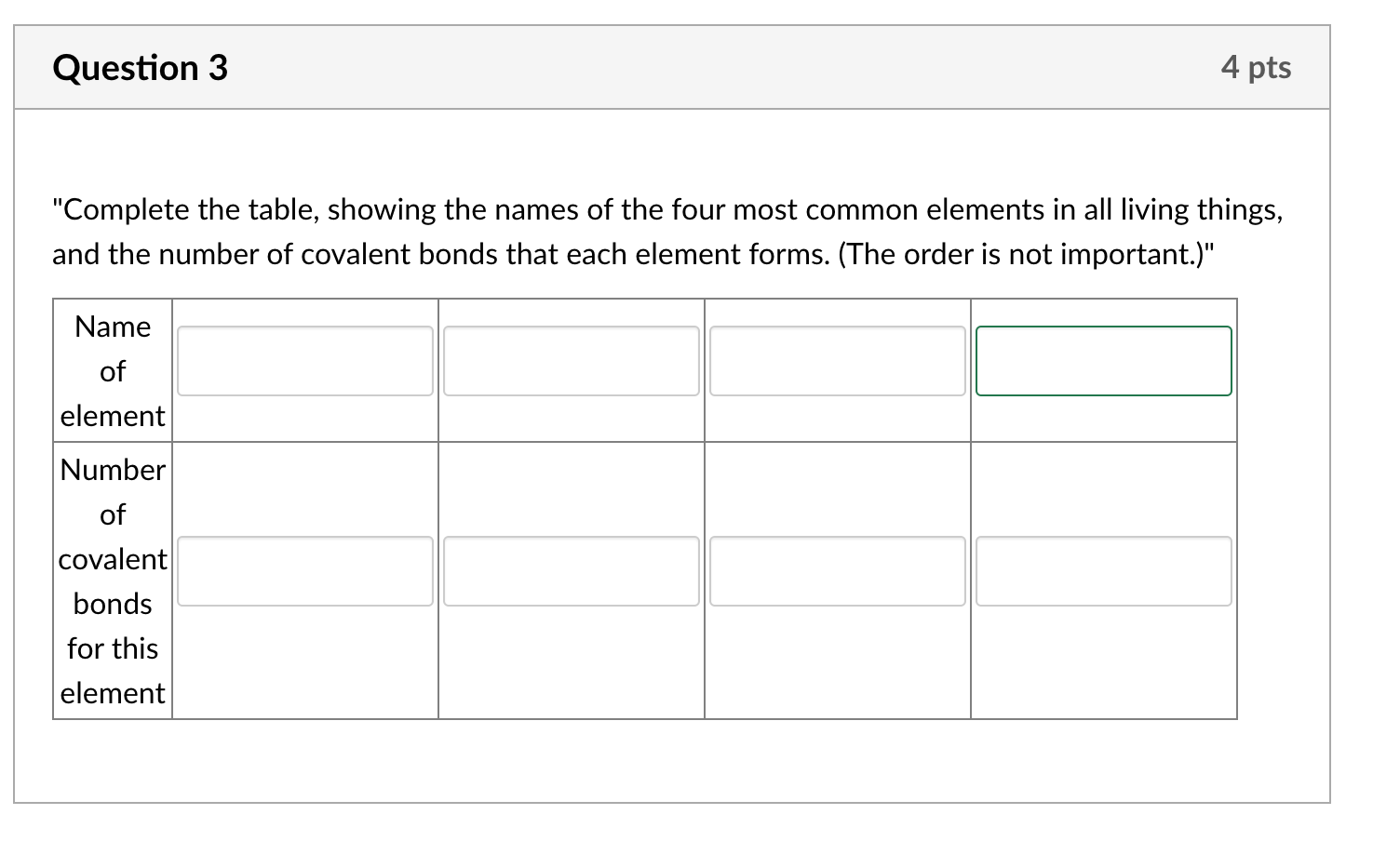
Task: Click the word "Number" in the row header
Action: (x=113, y=470)
